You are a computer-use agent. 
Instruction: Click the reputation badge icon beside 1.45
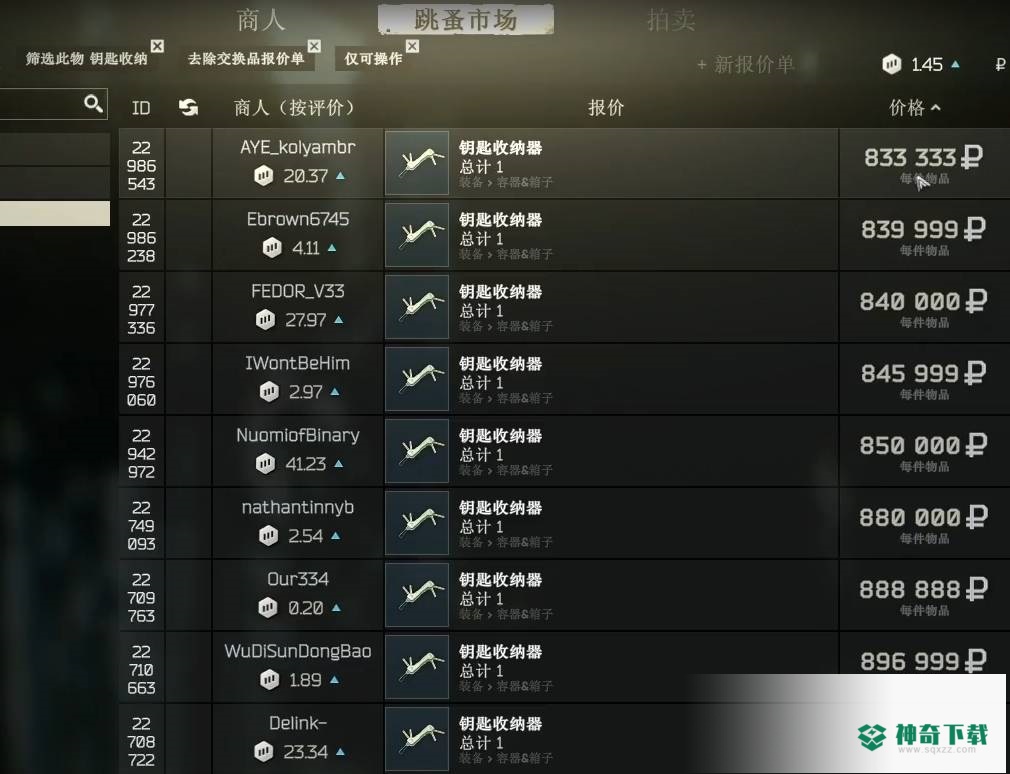(891, 64)
